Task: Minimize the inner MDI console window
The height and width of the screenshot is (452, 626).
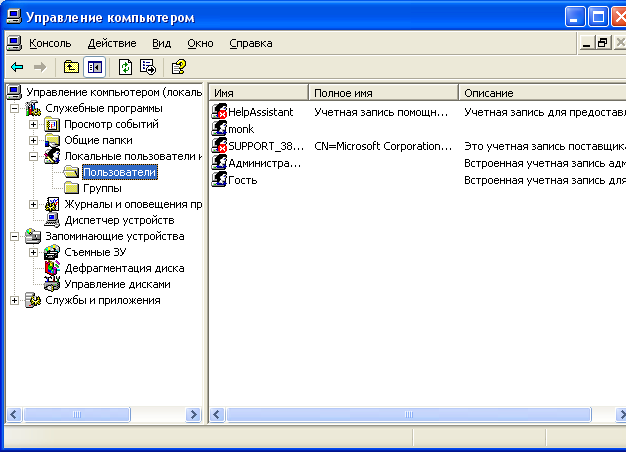Action: tap(586, 43)
